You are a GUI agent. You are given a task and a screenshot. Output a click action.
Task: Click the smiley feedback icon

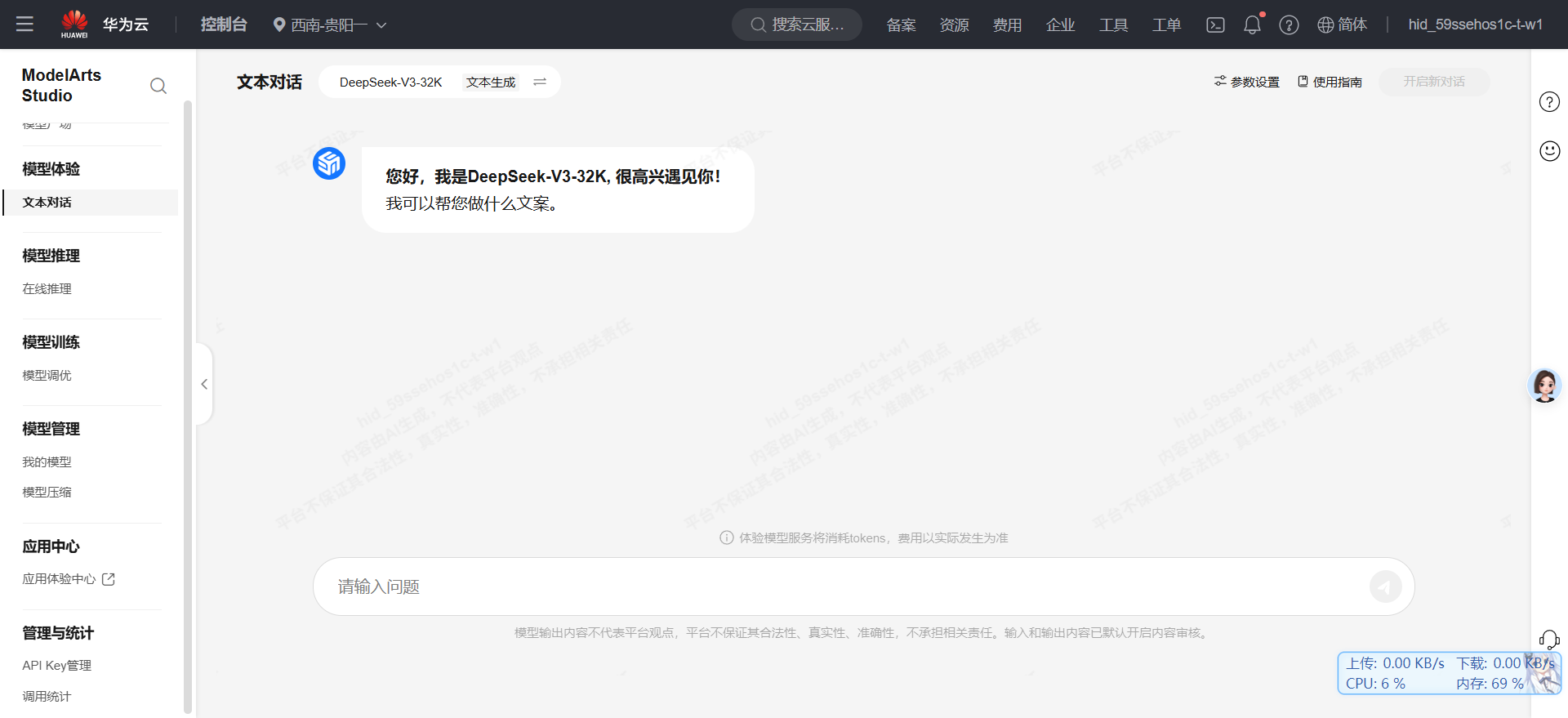pos(1549,151)
